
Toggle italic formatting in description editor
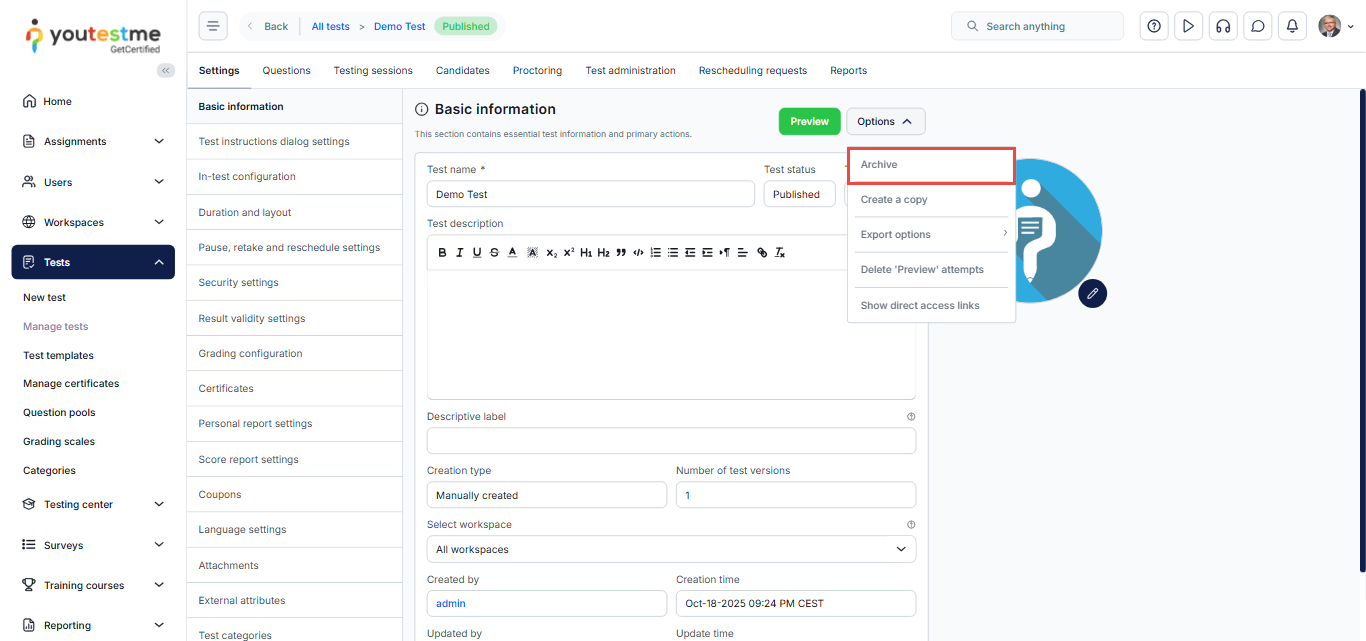click(460, 253)
